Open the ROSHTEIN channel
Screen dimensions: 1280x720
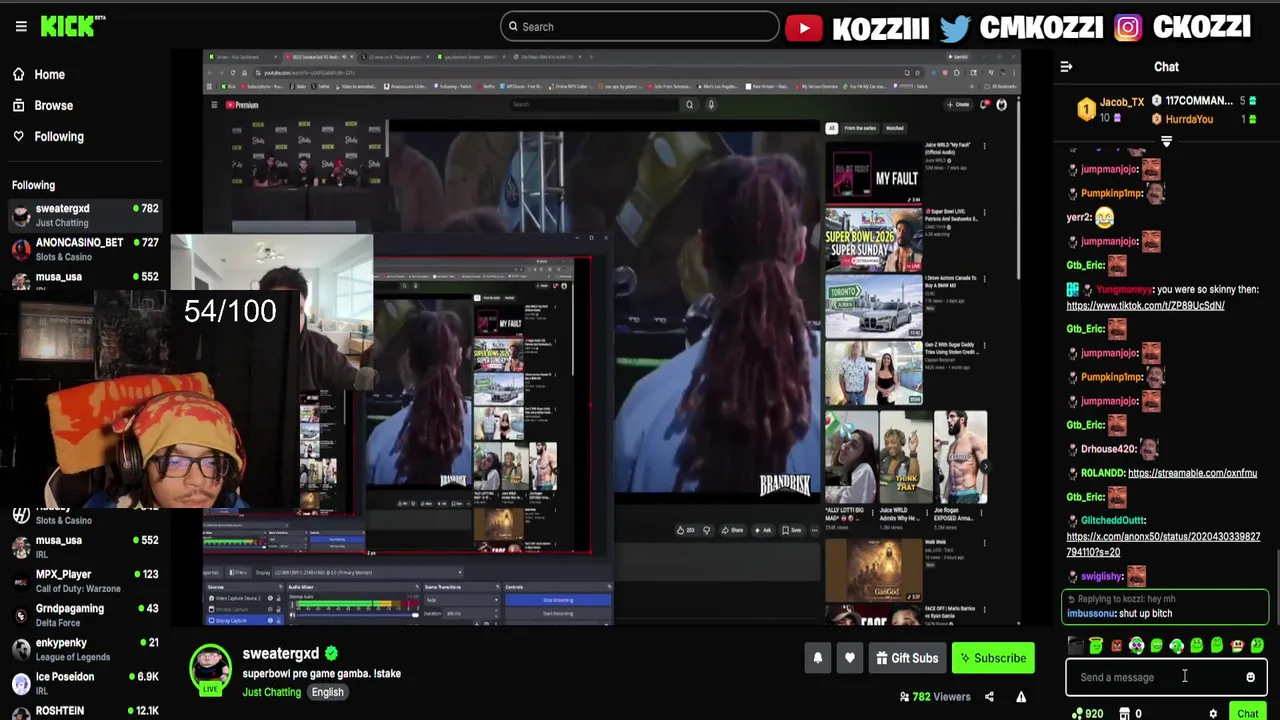(85, 711)
